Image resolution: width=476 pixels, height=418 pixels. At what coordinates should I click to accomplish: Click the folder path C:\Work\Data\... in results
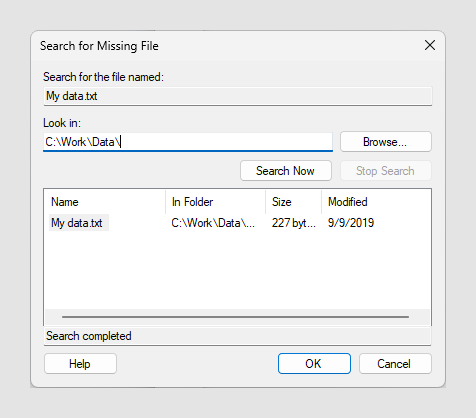[213, 223]
